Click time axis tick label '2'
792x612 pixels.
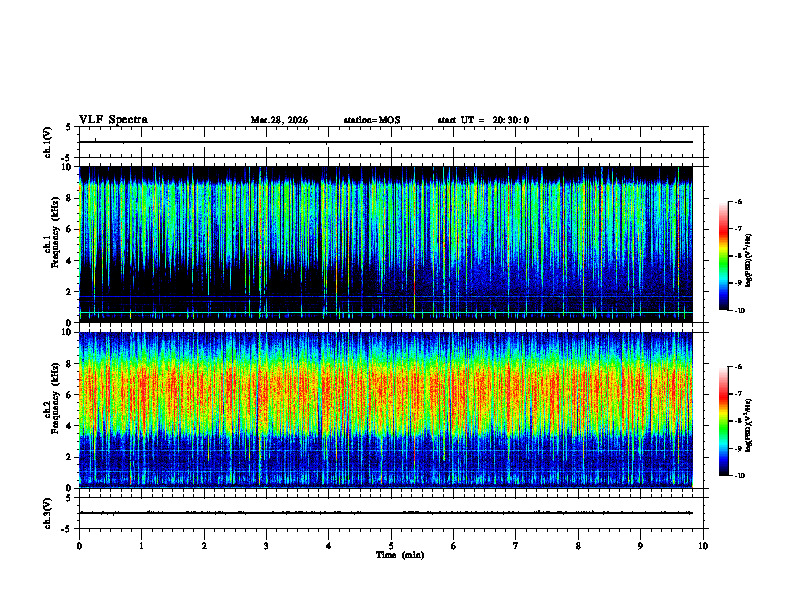click(x=204, y=546)
